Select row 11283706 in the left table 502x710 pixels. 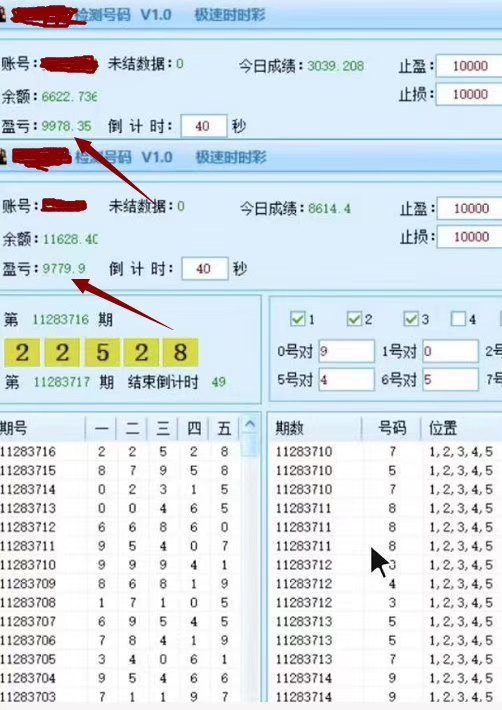click(120, 640)
